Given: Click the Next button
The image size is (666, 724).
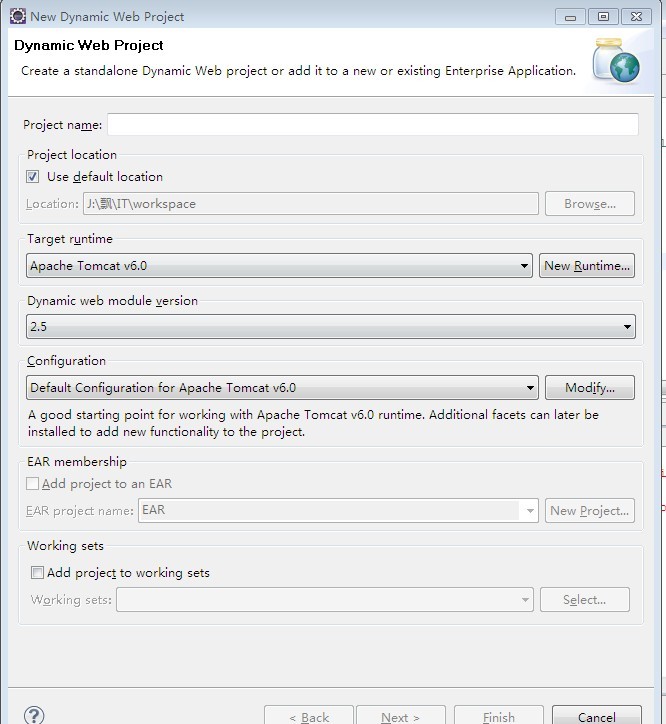Looking at the screenshot, I should (x=400, y=716).
